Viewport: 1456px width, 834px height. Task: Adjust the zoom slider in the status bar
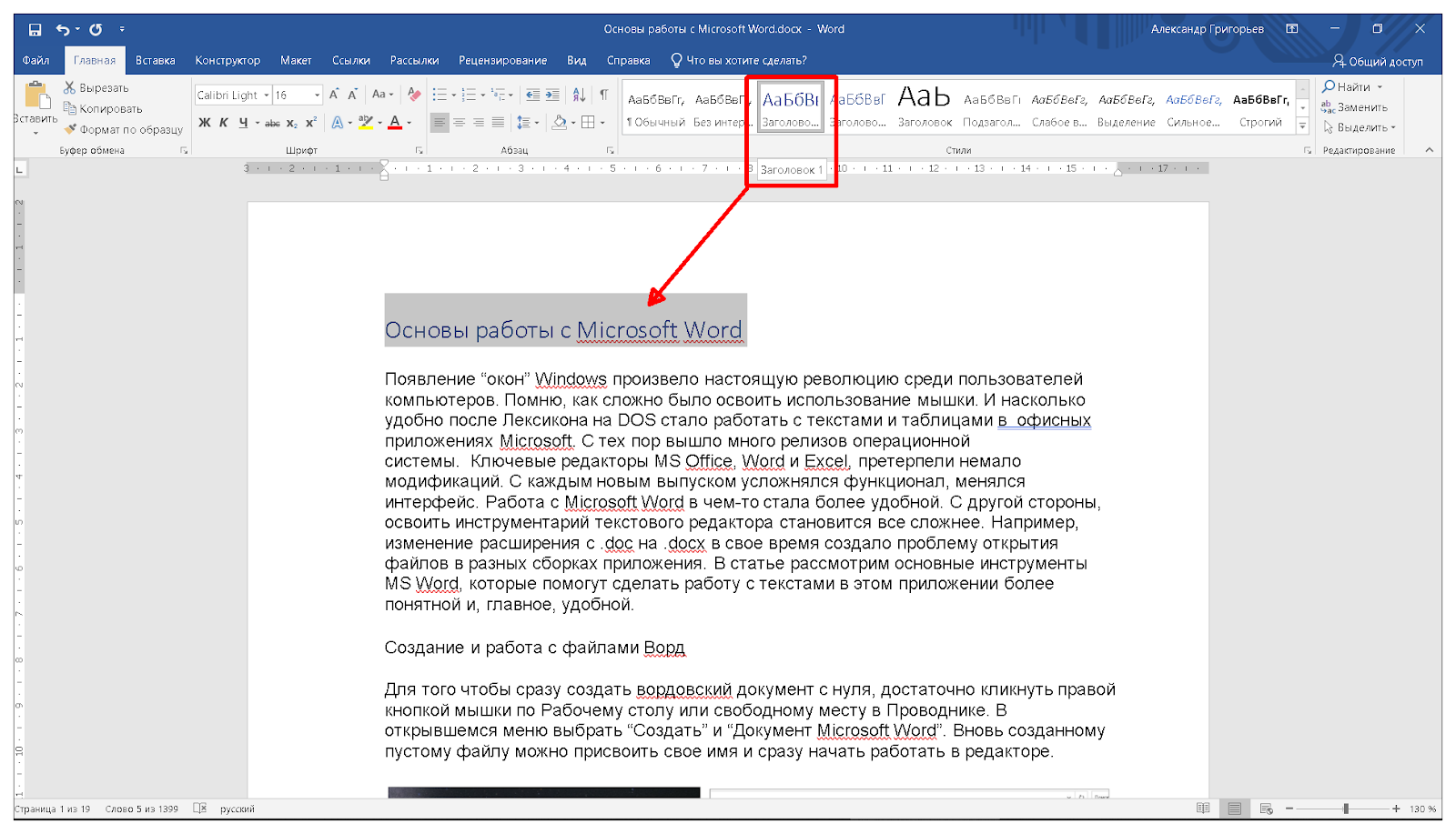pyautogui.click(x=1345, y=809)
